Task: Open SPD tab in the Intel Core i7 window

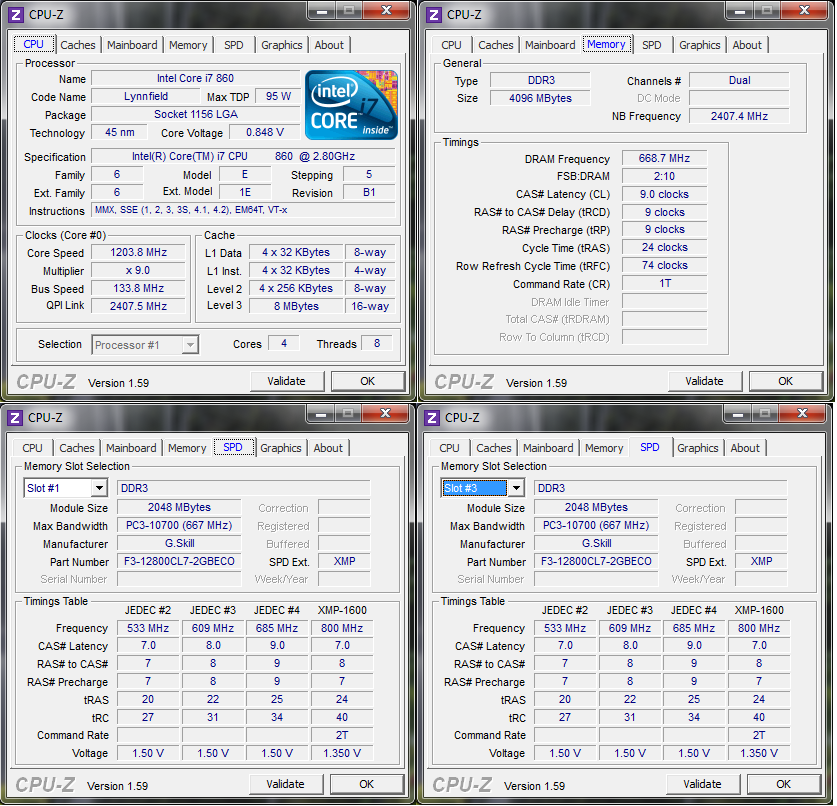Action: tap(234, 45)
